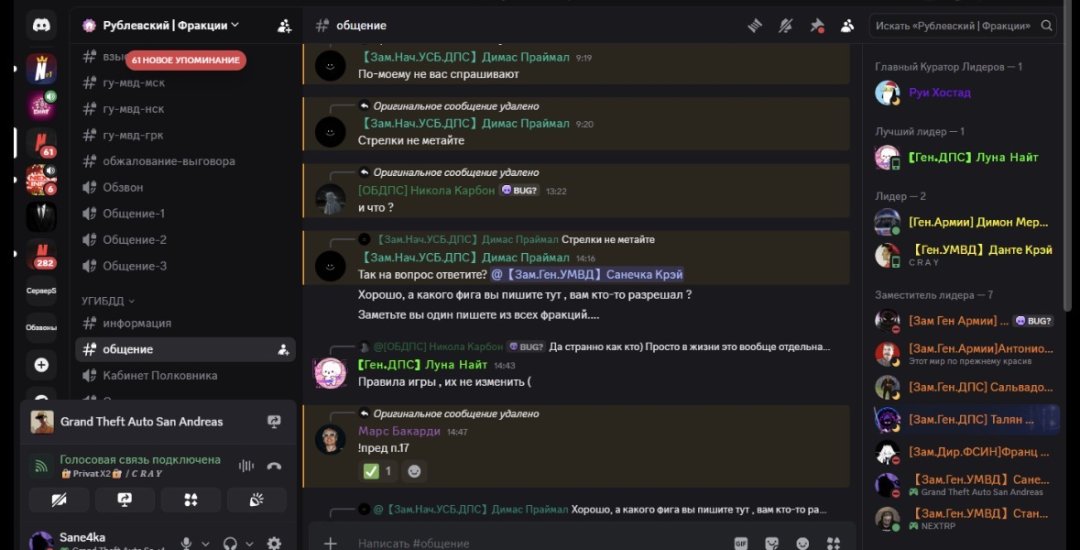Collapse the УГИБДД channel category
Viewport: 1080px width, 550px height.
click(108, 301)
